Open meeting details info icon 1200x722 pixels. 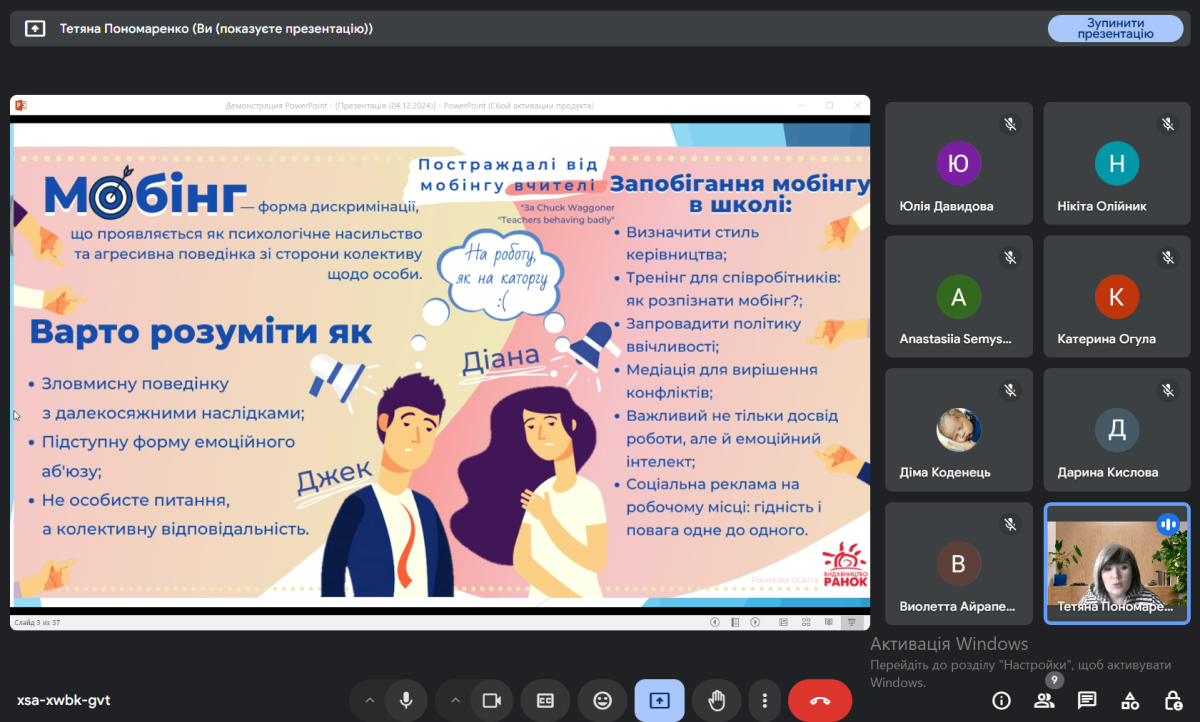coord(1001,700)
